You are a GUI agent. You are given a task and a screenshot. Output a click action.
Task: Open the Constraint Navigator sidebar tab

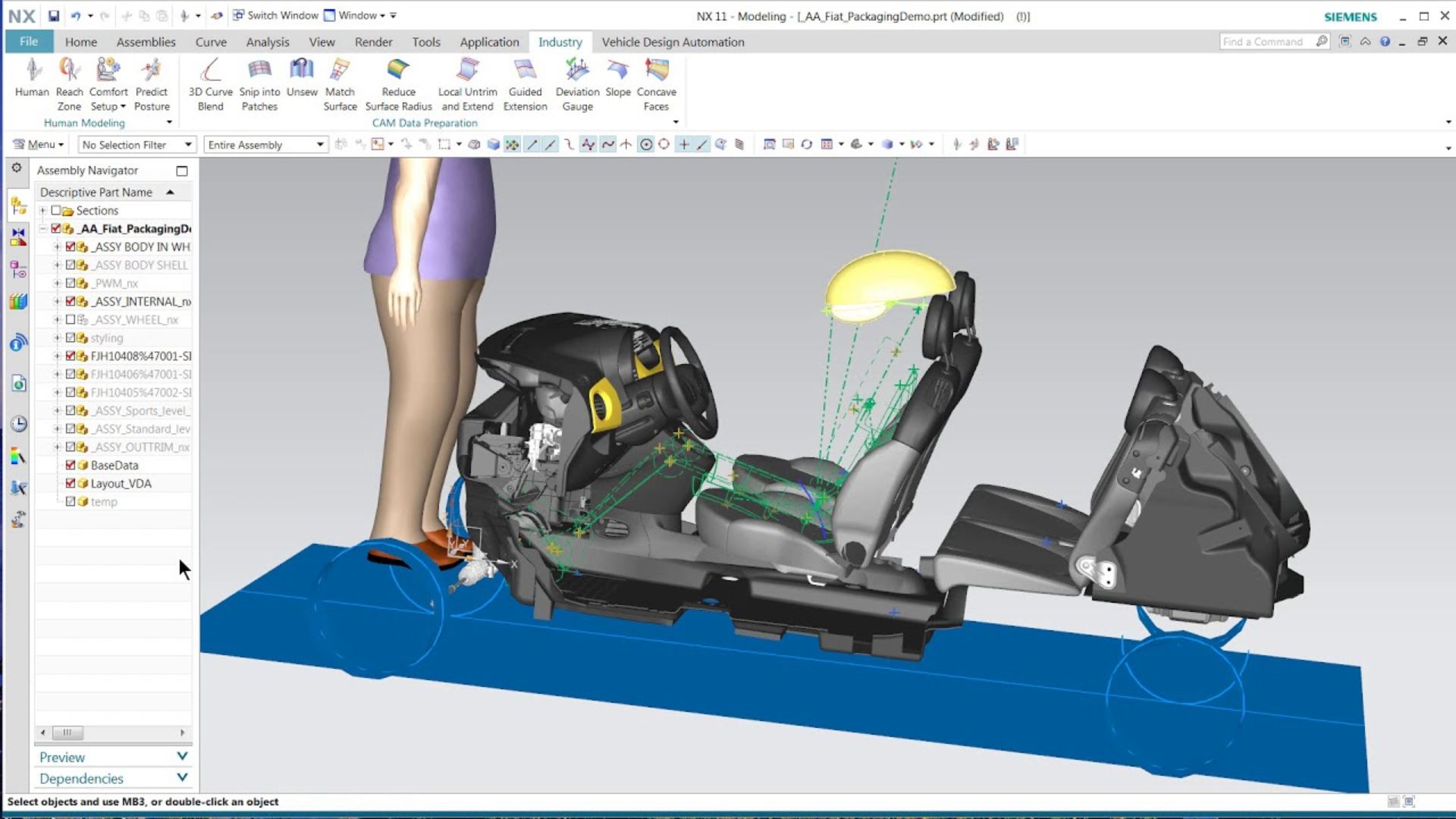tap(18, 238)
